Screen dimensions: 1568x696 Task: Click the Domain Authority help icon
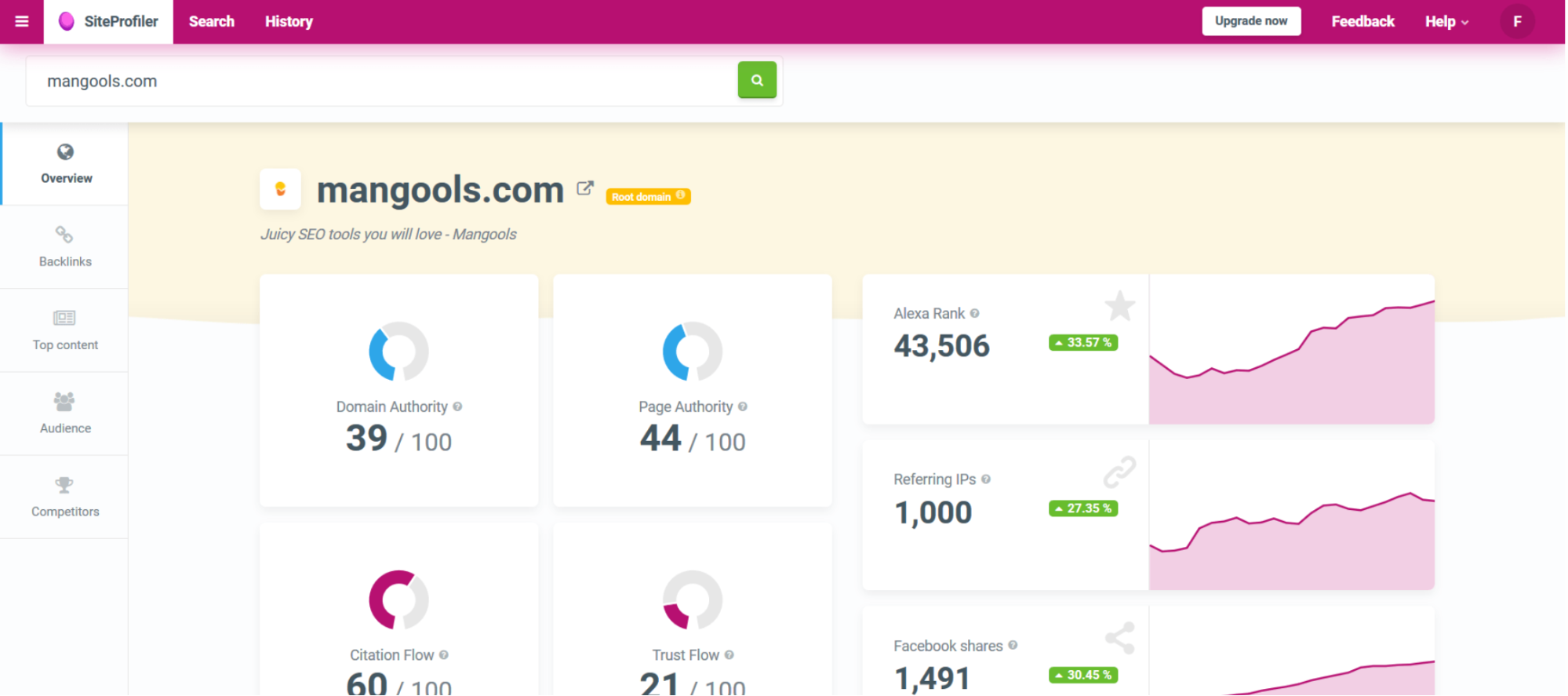[x=457, y=406]
